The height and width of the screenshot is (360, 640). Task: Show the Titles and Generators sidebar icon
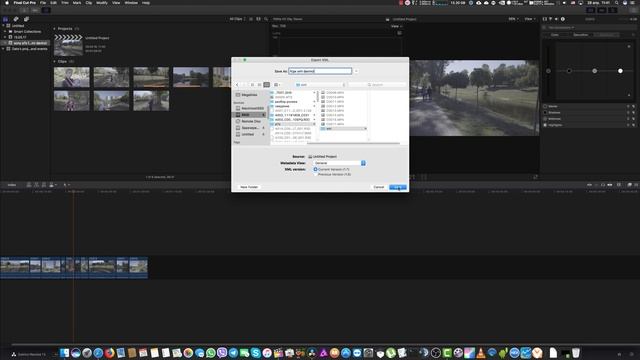26,19
